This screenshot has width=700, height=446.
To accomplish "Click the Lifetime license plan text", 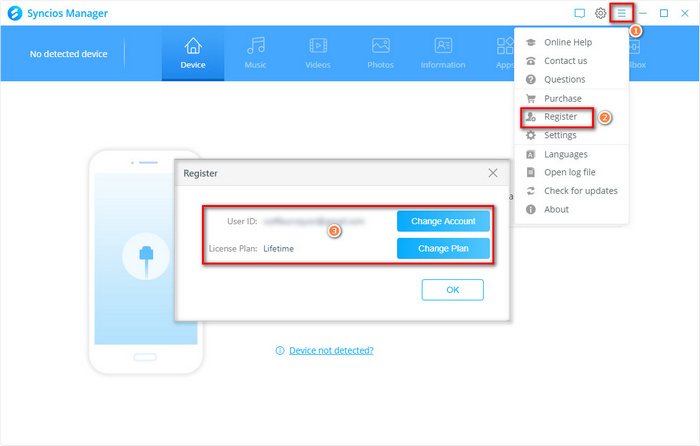I will (x=279, y=249).
